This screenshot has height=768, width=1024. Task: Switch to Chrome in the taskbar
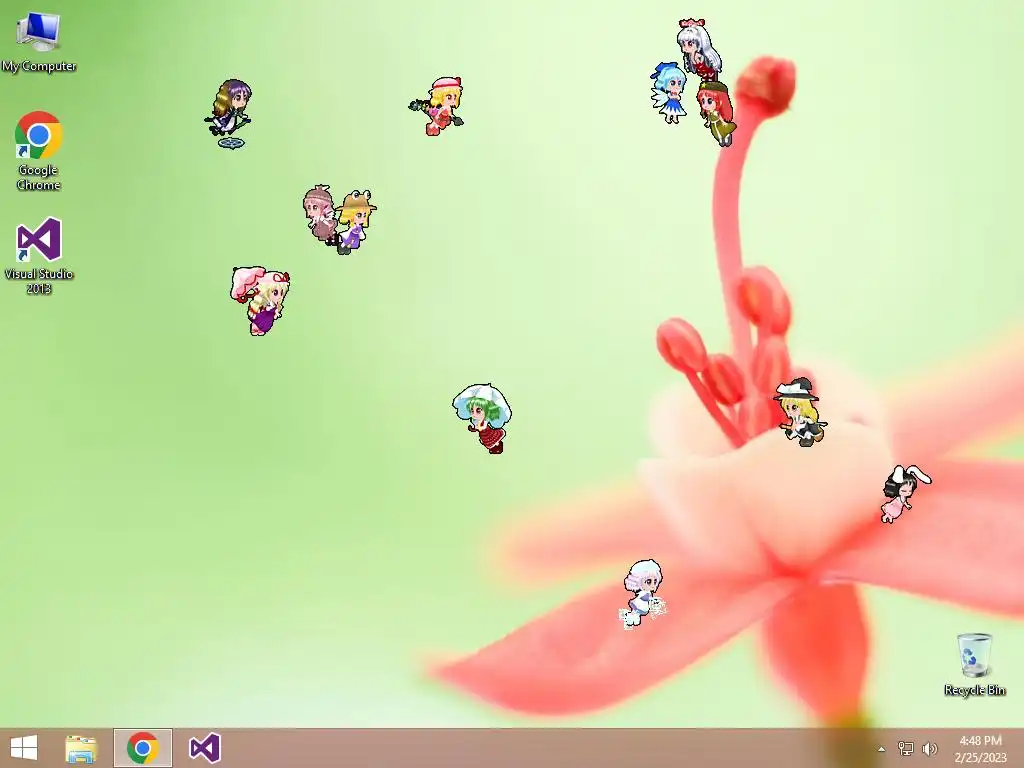(143, 748)
